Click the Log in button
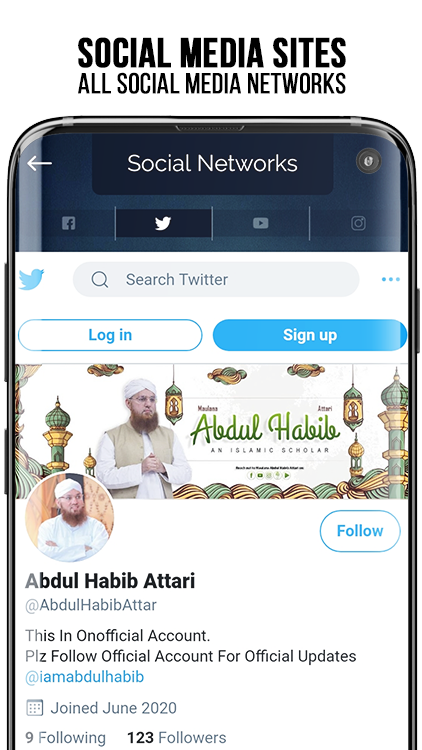Screen dimensions: 422x750 (x=110, y=335)
